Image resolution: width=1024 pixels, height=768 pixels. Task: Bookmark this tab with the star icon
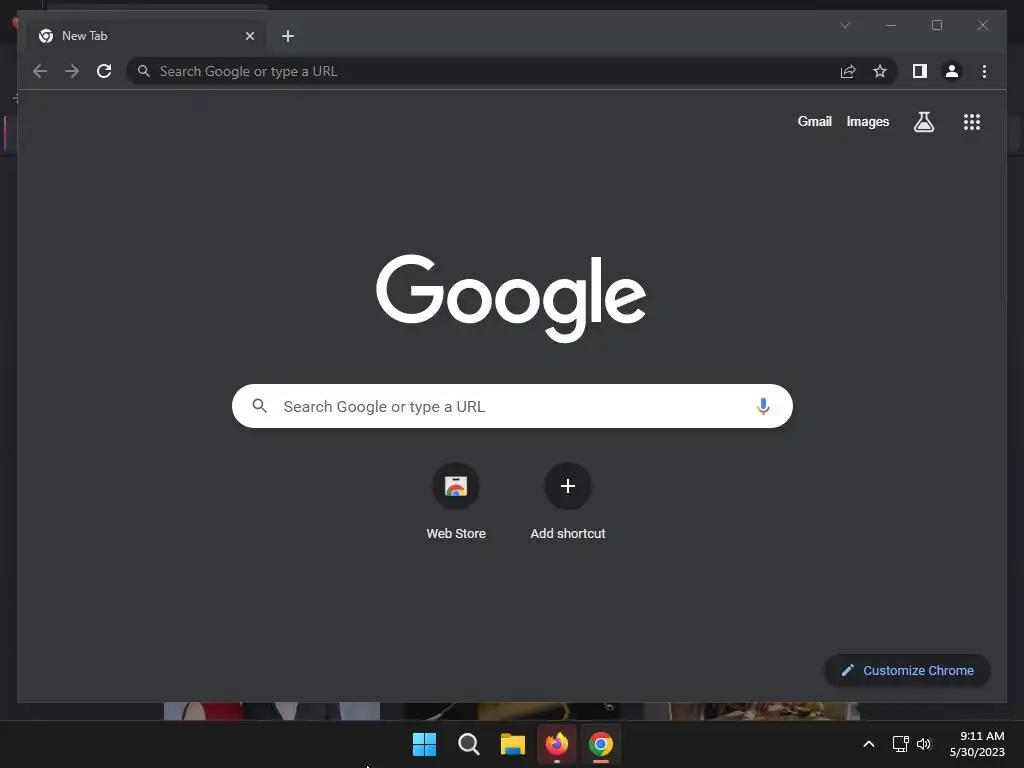[x=880, y=71]
